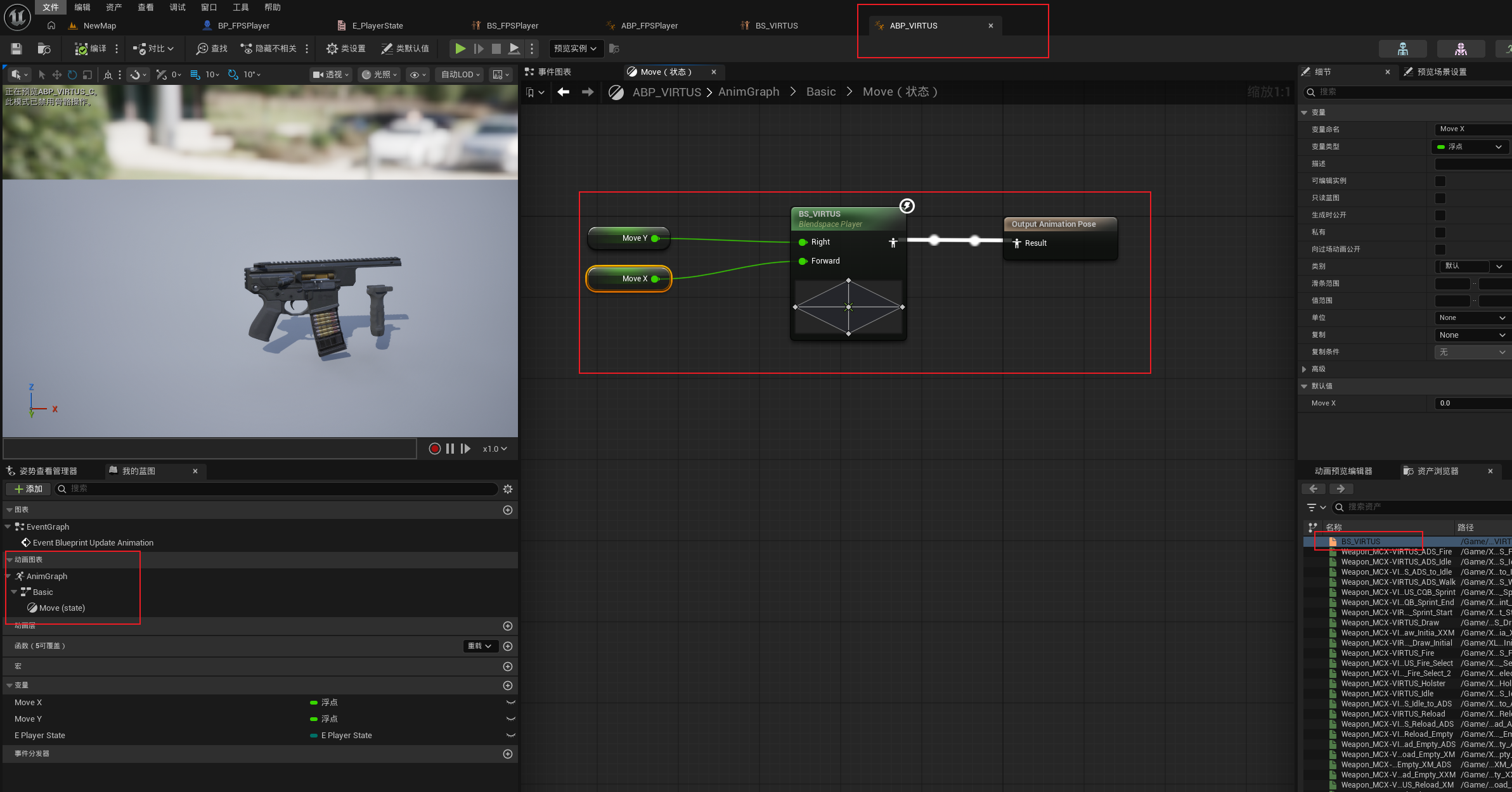Screen dimensions: 1512x792
Task: Open the Debug menu
Action: [x=178, y=8]
